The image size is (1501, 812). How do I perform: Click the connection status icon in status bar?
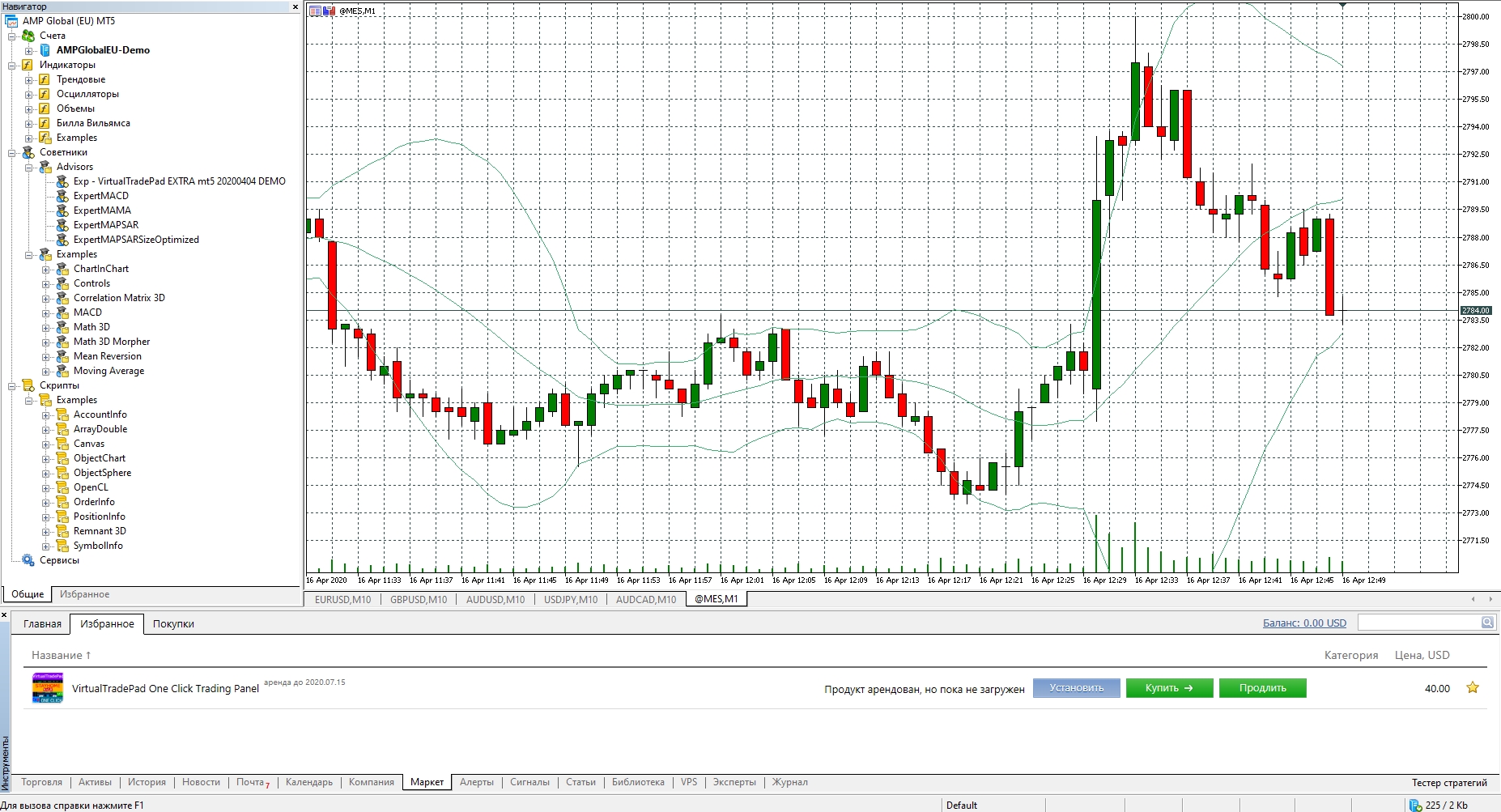(x=1415, y=806)
